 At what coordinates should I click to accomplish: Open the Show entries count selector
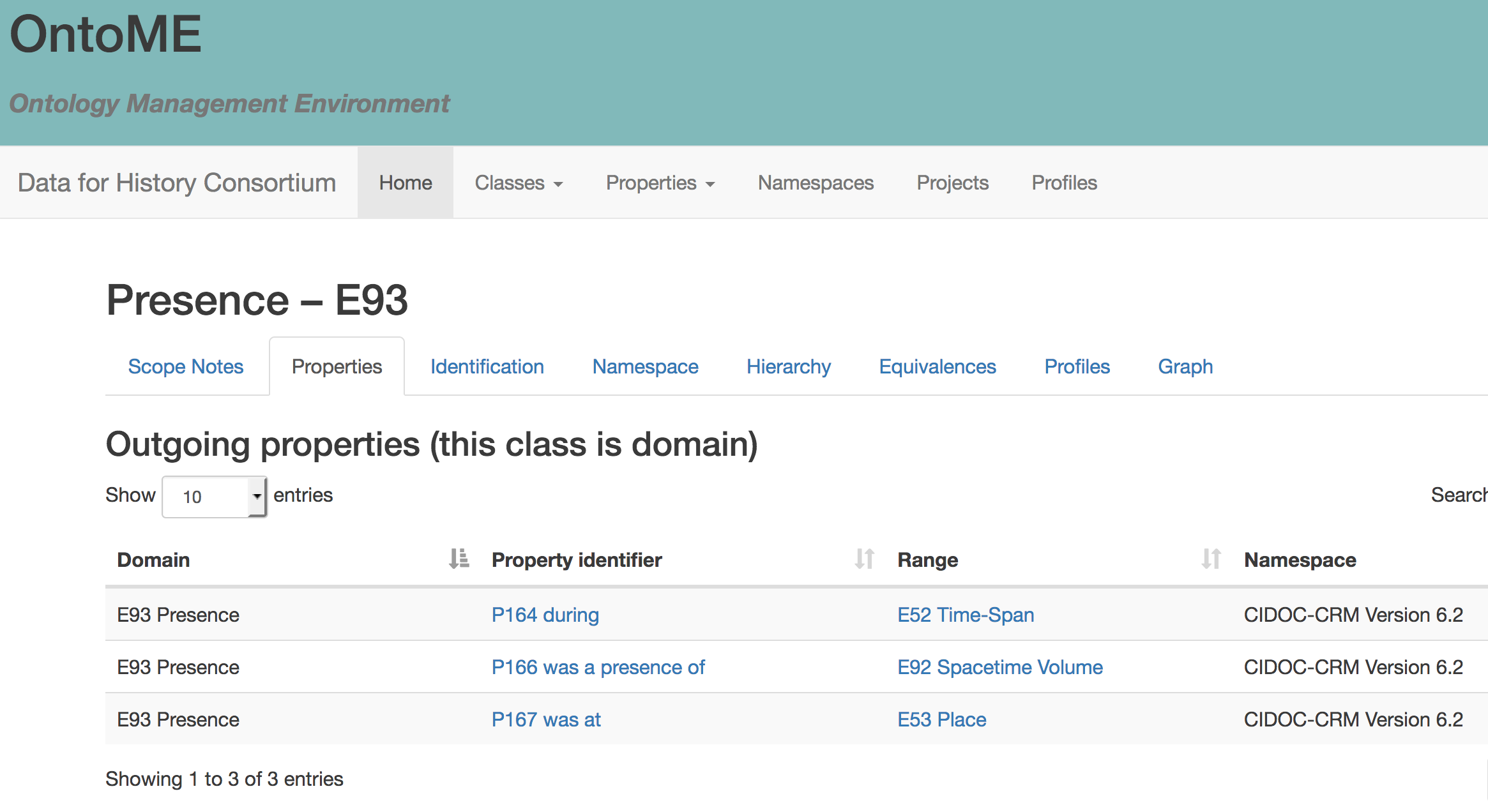(215, 497)
